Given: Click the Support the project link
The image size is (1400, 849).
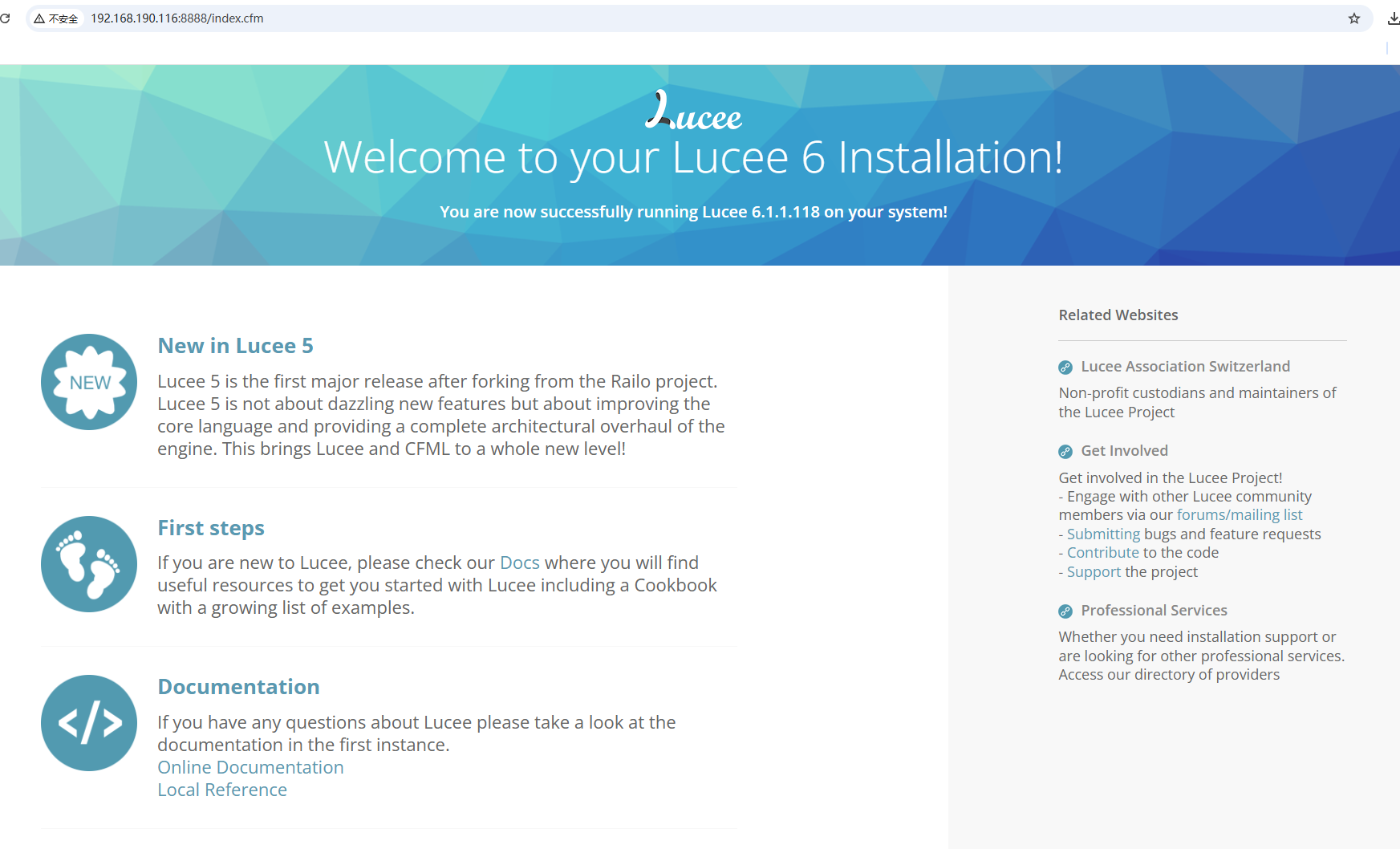Looking at the screenshot, I should coord(1094,571).
